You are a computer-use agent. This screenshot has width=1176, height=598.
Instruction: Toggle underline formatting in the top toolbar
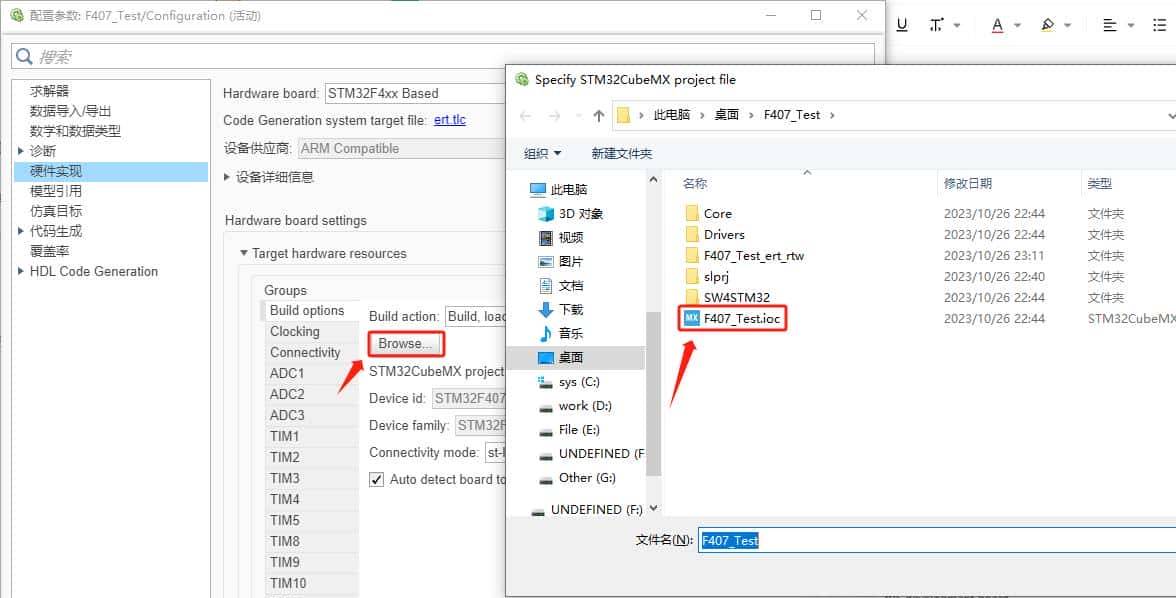coord(901,22)
